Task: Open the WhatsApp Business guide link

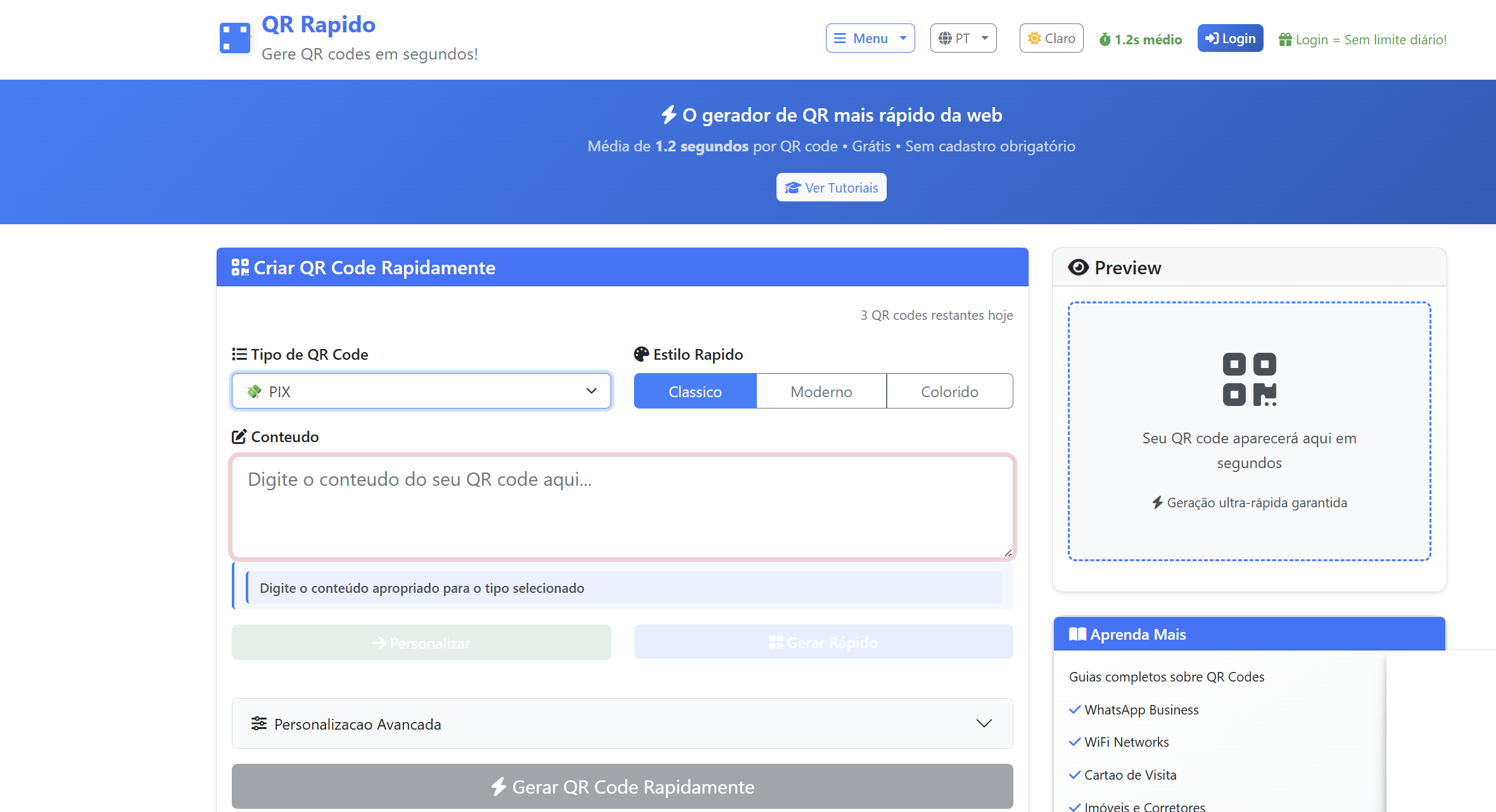Action: 1141,709
